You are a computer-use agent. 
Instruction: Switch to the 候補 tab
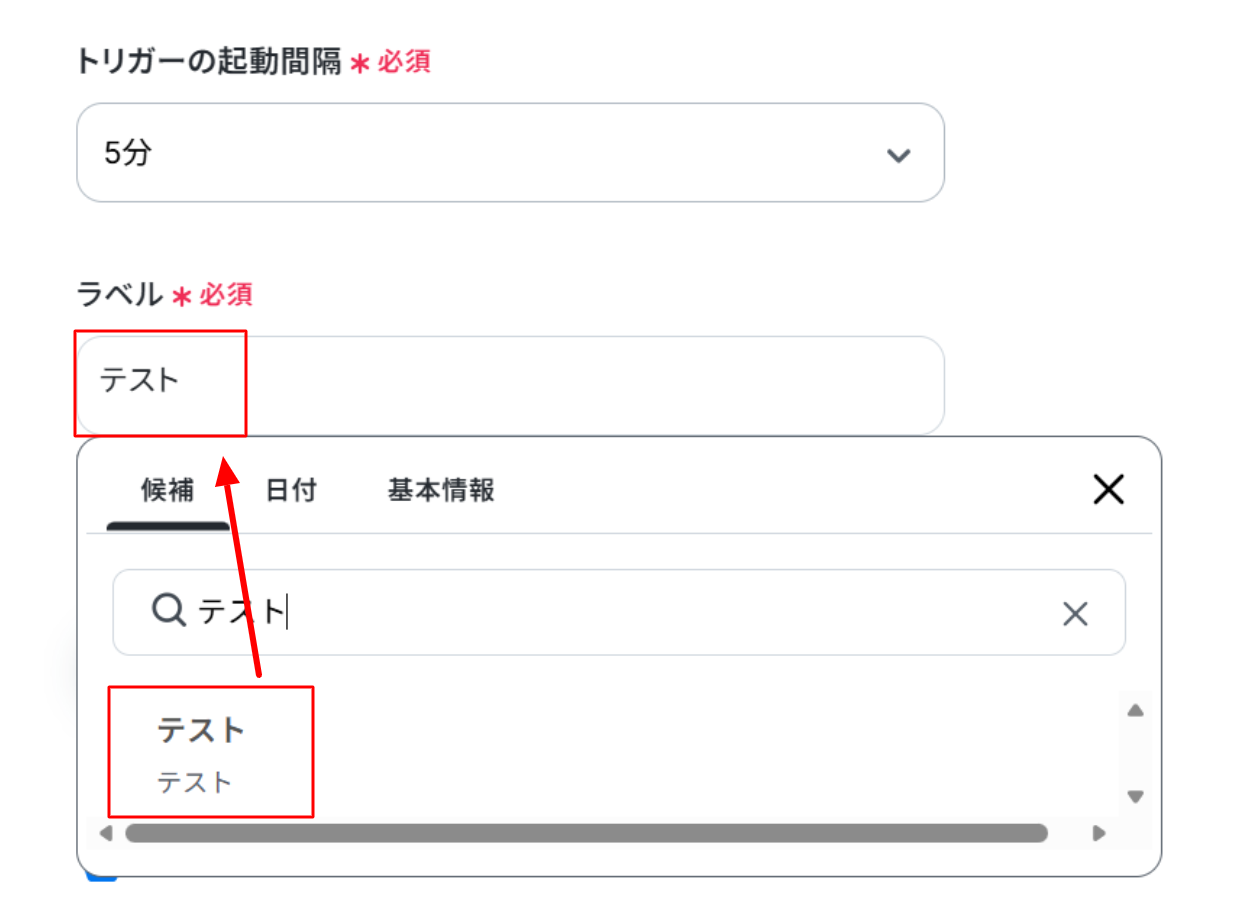pos(168,490)
